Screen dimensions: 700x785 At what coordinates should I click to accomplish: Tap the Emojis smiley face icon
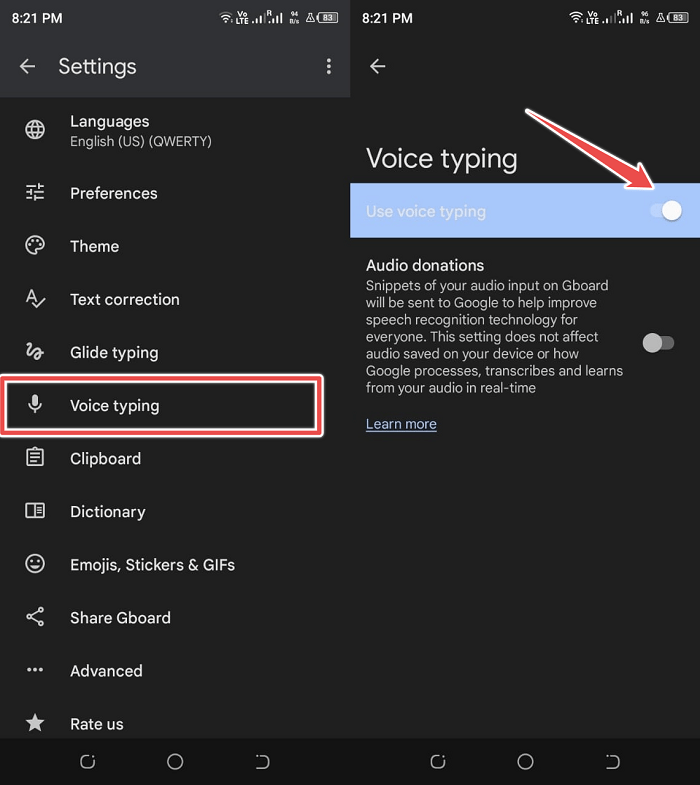(x=35, y=564)
